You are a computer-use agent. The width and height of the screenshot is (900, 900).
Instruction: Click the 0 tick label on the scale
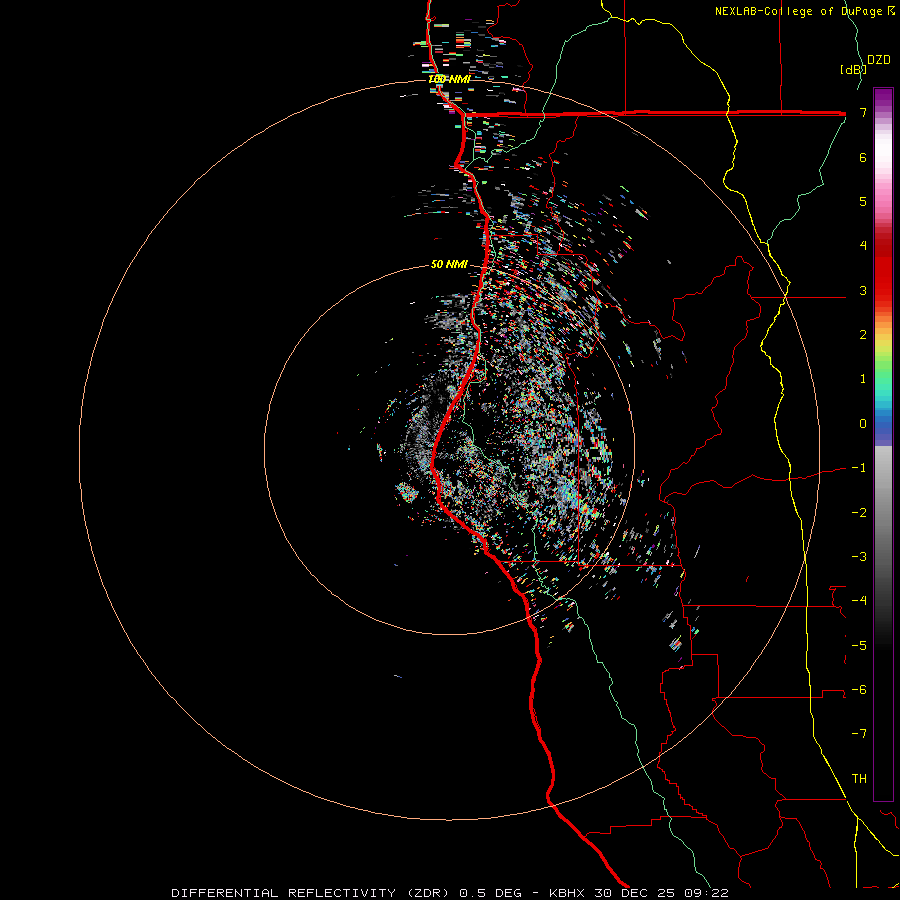pyautogui.click(x=863, y=424)
